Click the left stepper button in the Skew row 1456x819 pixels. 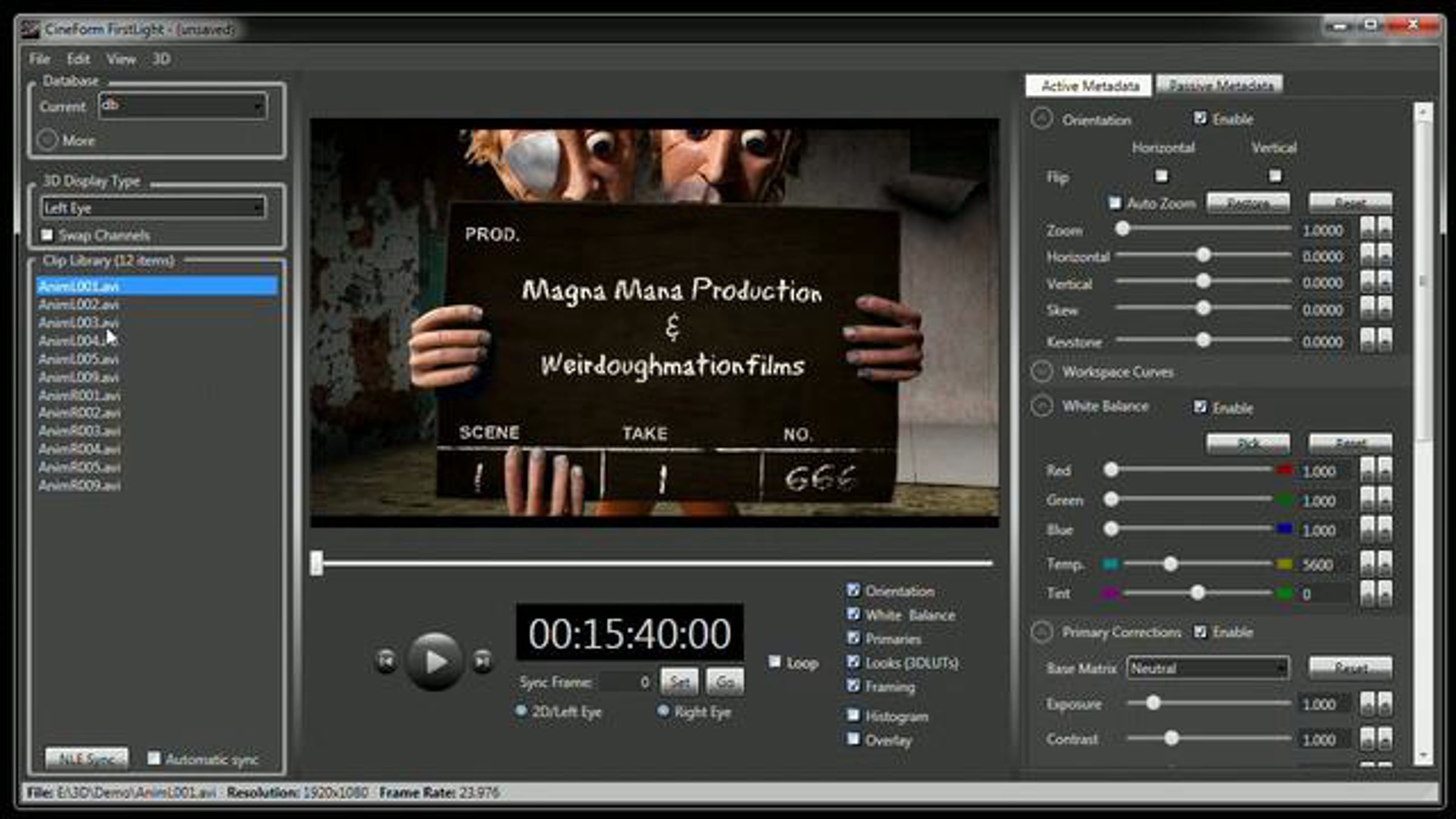(x=1367, y=309)
